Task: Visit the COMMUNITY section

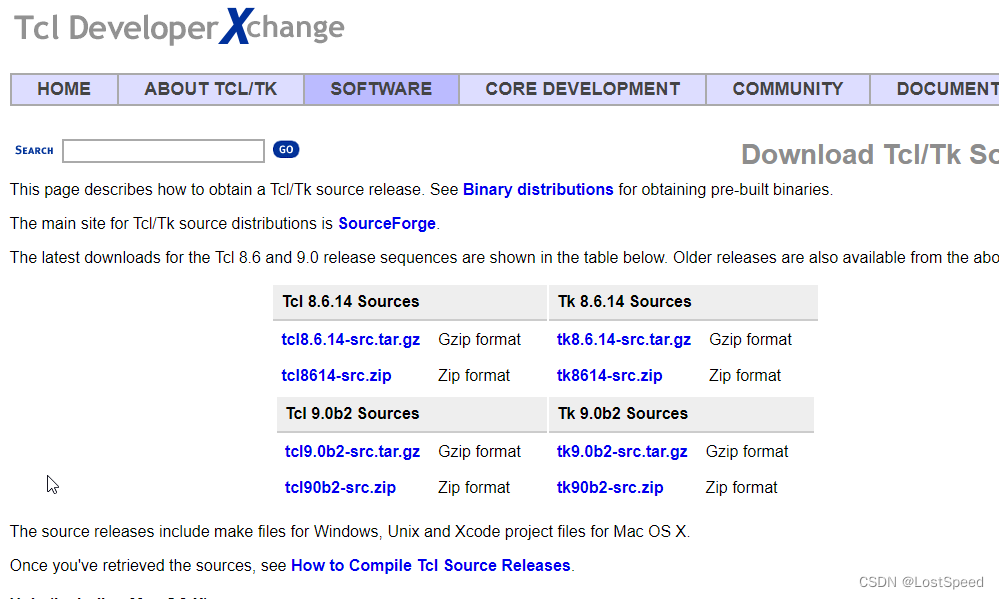Action: [786, 89]
